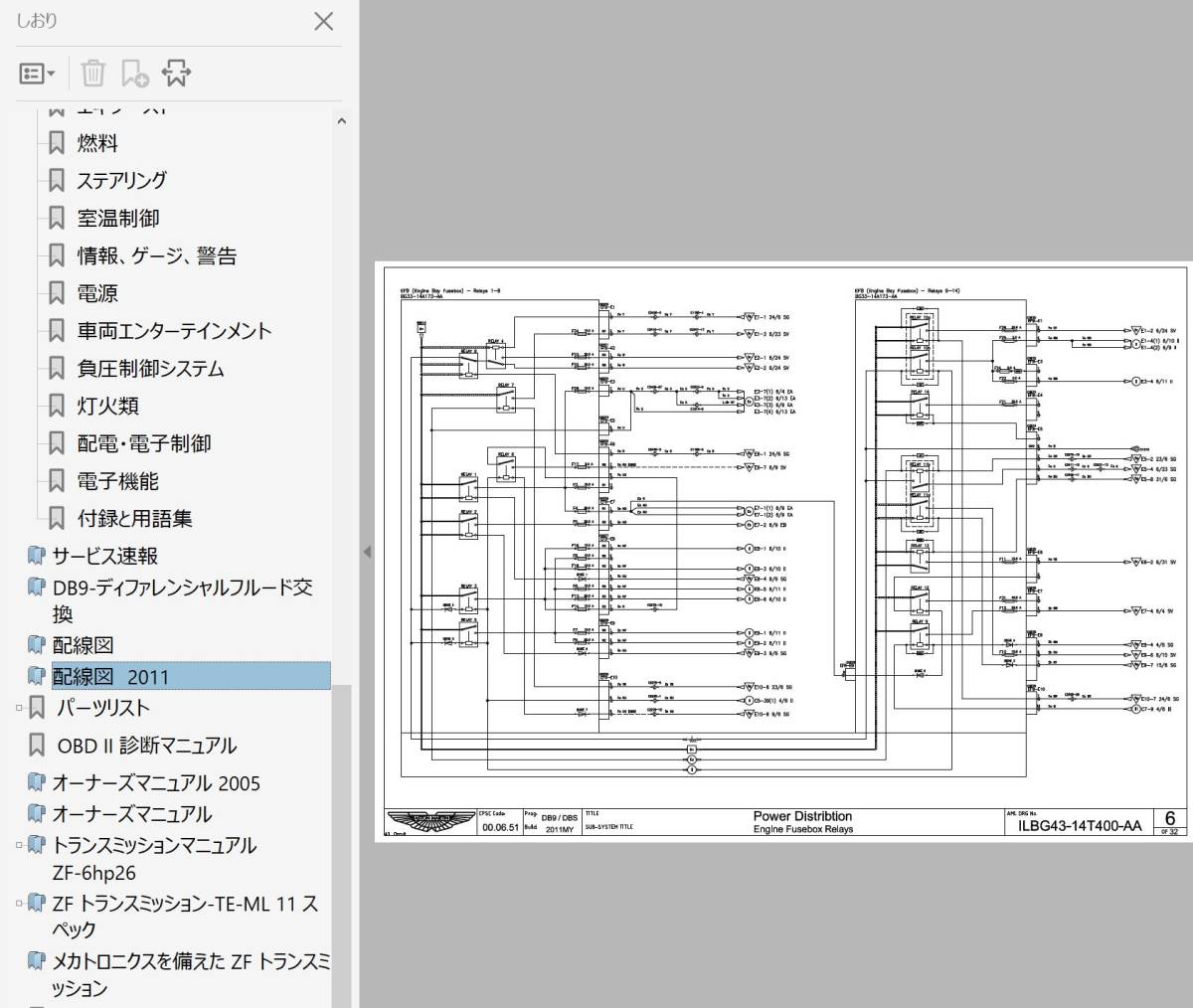Screen dimensions: 1193x1008
Task: Expand the ZF トランスミッション-TE-ML 11 node
Action: [19, 905]
